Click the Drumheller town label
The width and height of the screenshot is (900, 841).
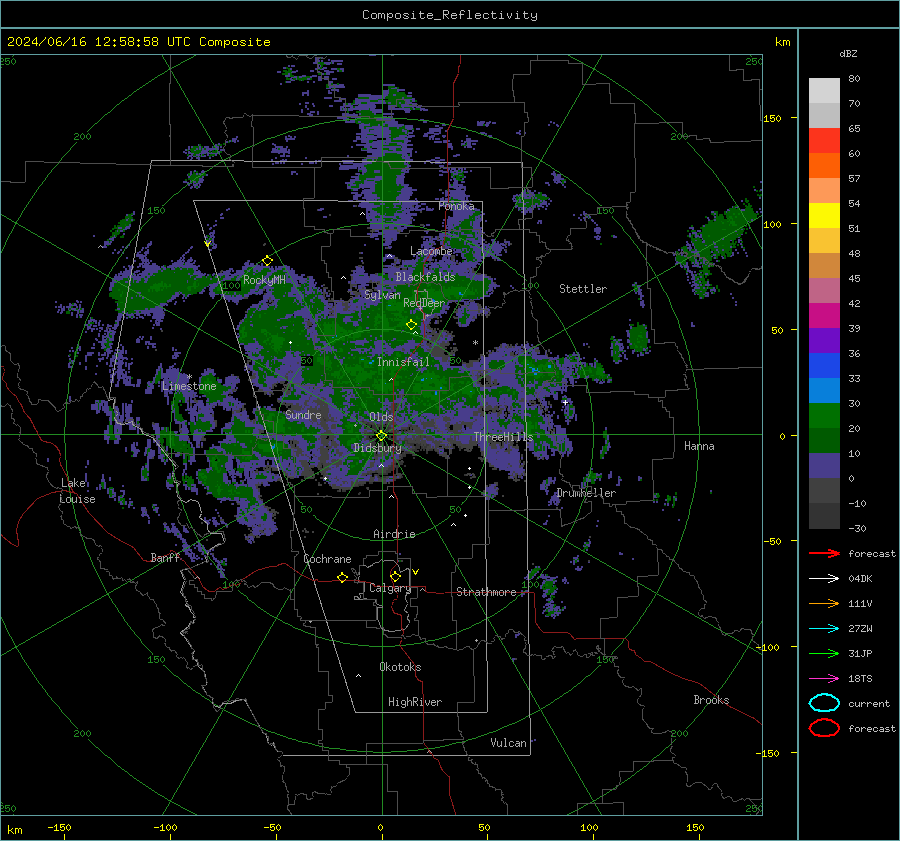pyautogui.click(x=586, y=493)
